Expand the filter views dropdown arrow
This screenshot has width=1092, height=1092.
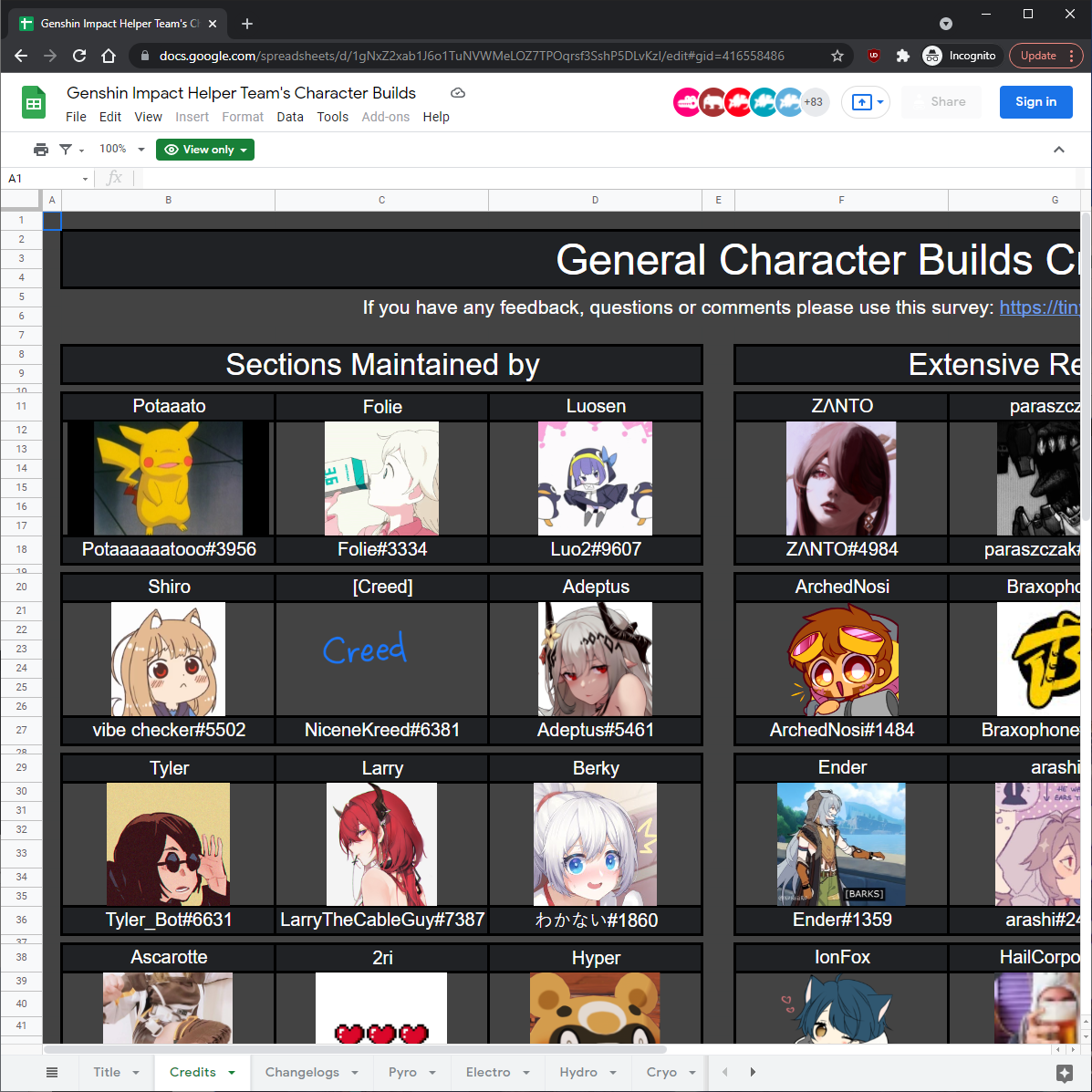pos(81,149)
